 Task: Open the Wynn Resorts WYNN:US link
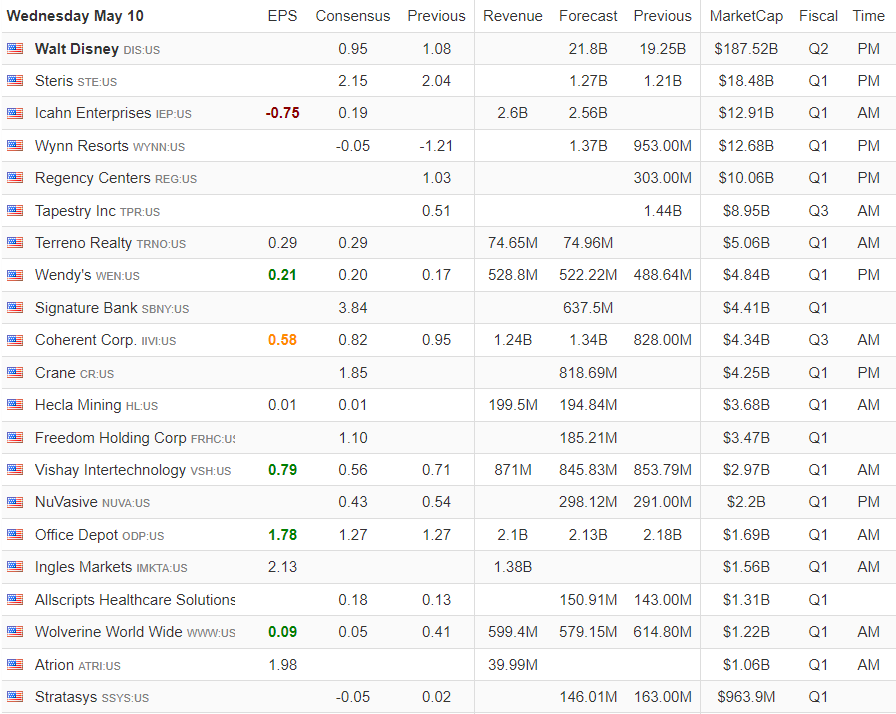[110, 146]
